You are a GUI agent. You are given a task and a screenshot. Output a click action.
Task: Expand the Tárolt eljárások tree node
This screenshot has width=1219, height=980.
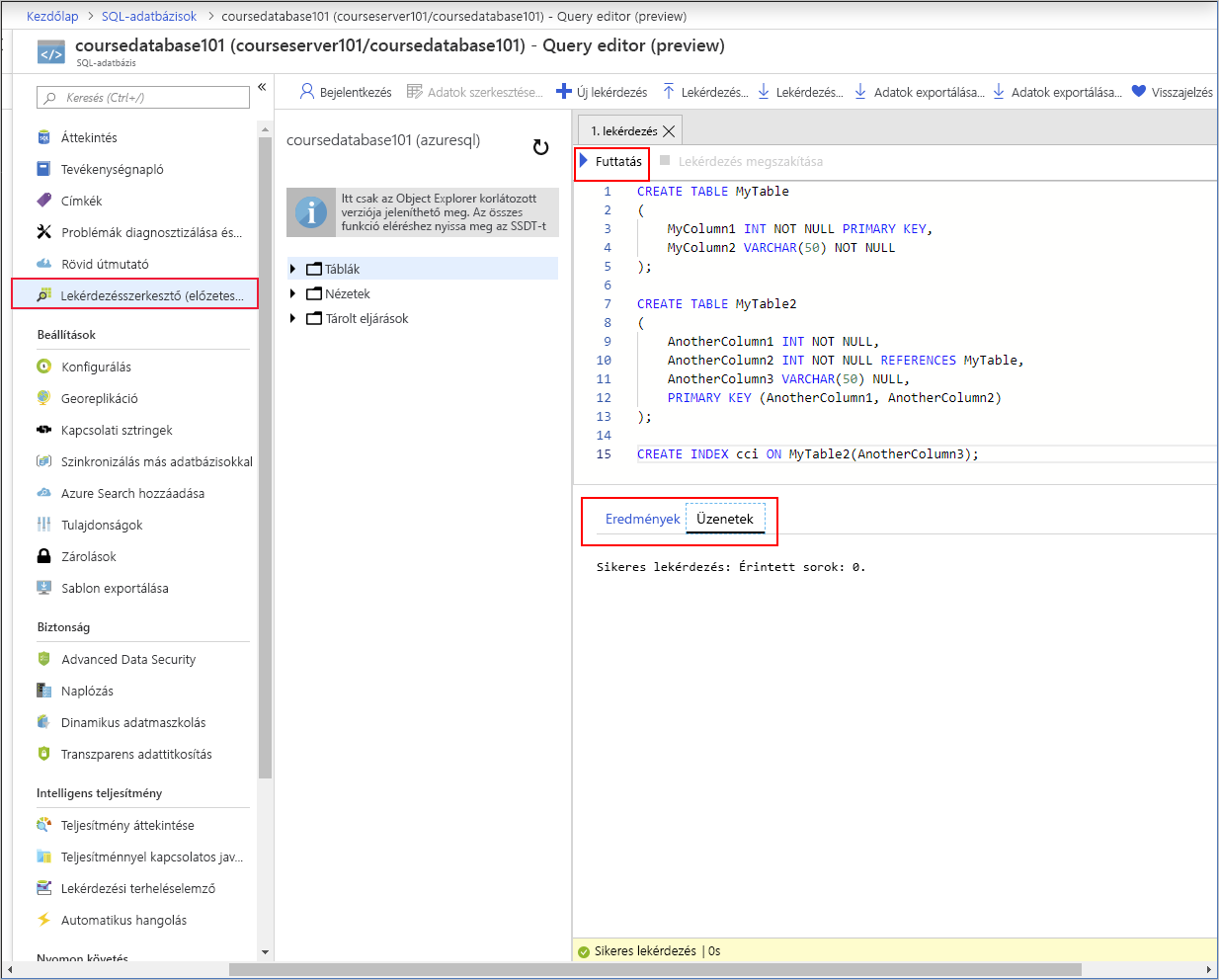click(x=293, y=318)
